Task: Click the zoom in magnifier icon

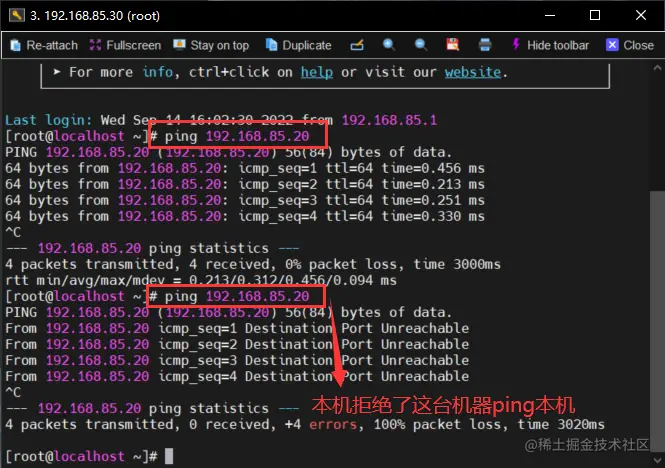Action: (x=388, y=45)
